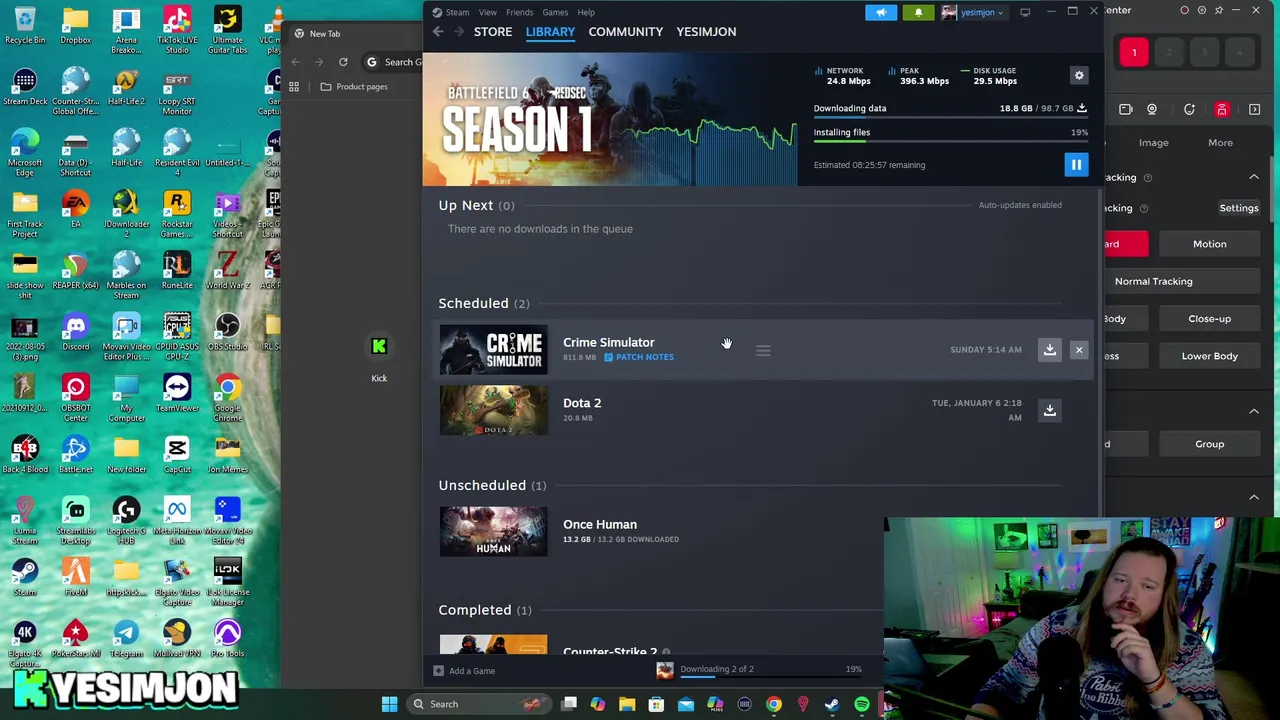
Task: Open the STORE tab
Action: click(x=493, y=32)
